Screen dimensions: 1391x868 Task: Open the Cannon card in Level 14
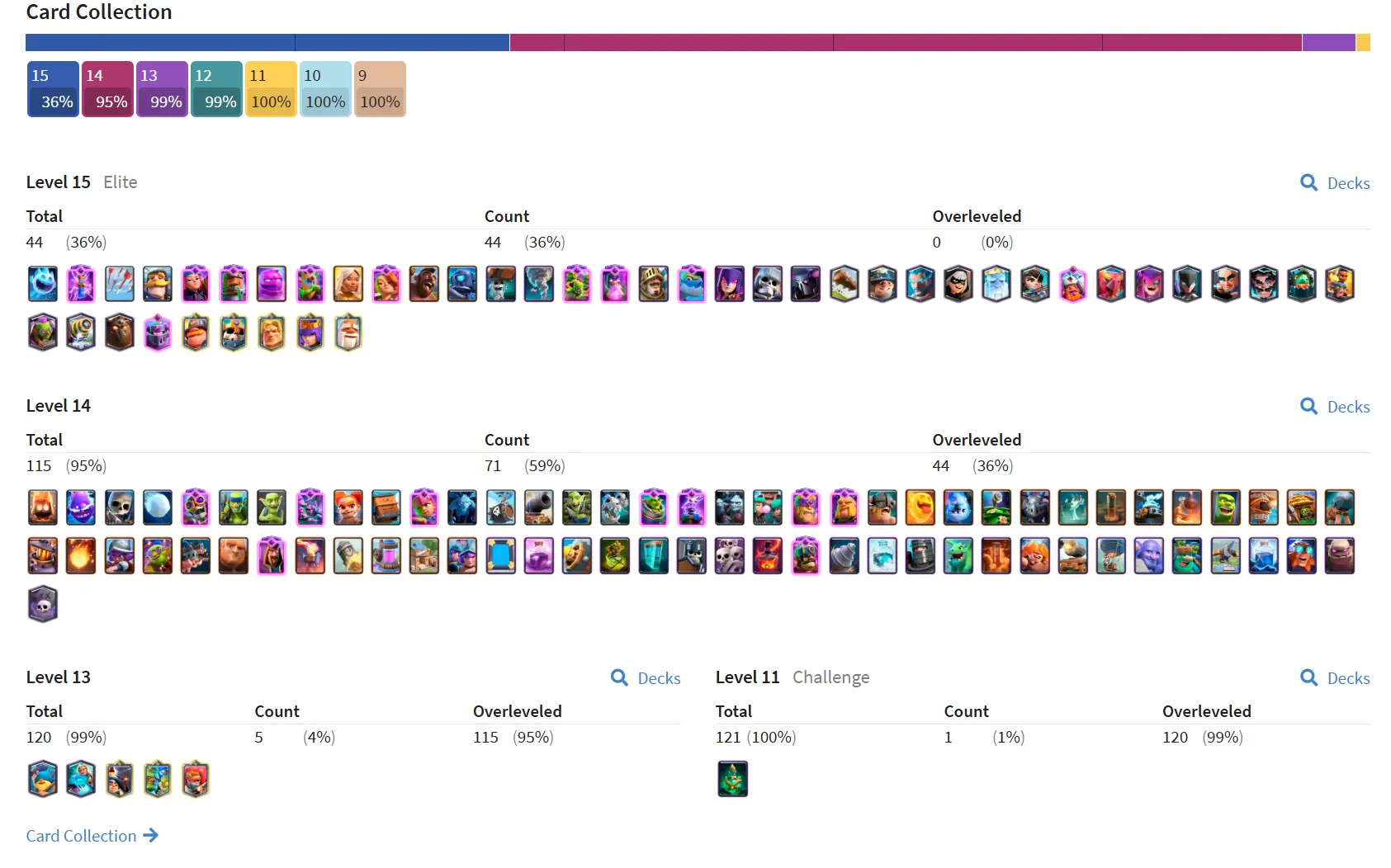click(x=539, y=507)
